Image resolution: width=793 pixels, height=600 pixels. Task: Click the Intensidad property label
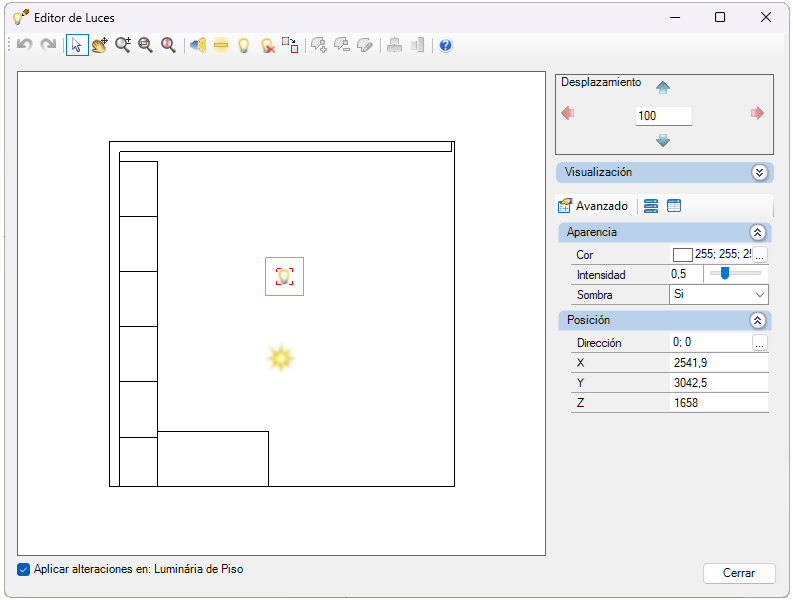(x=601, y=275)
